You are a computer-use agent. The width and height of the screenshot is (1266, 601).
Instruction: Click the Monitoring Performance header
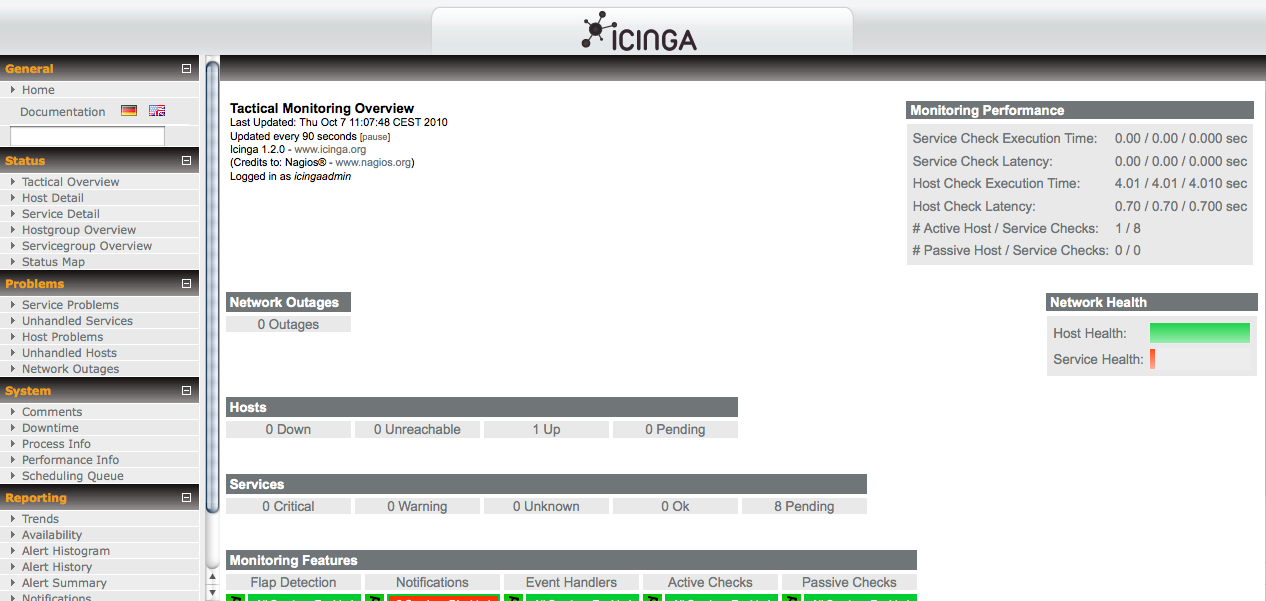(x=1080, y=110)
